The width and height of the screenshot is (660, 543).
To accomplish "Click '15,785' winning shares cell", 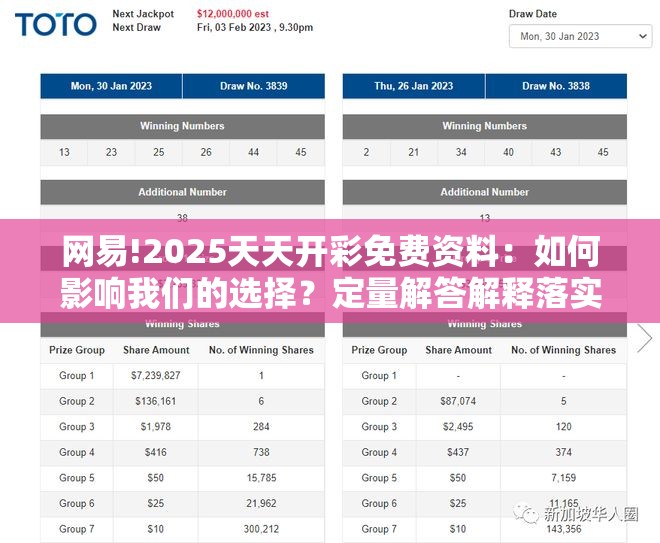I will coord(261,478).
